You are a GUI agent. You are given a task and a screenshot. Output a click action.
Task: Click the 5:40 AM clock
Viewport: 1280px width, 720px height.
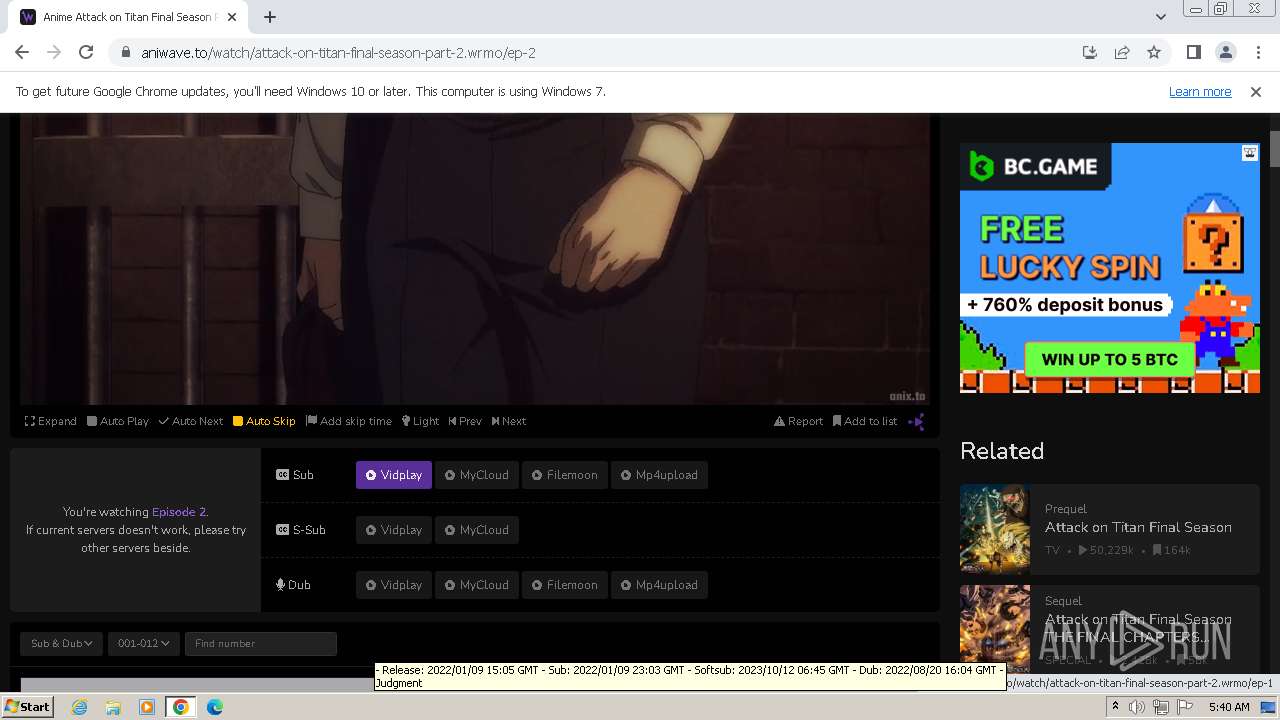pos(1229,707)
